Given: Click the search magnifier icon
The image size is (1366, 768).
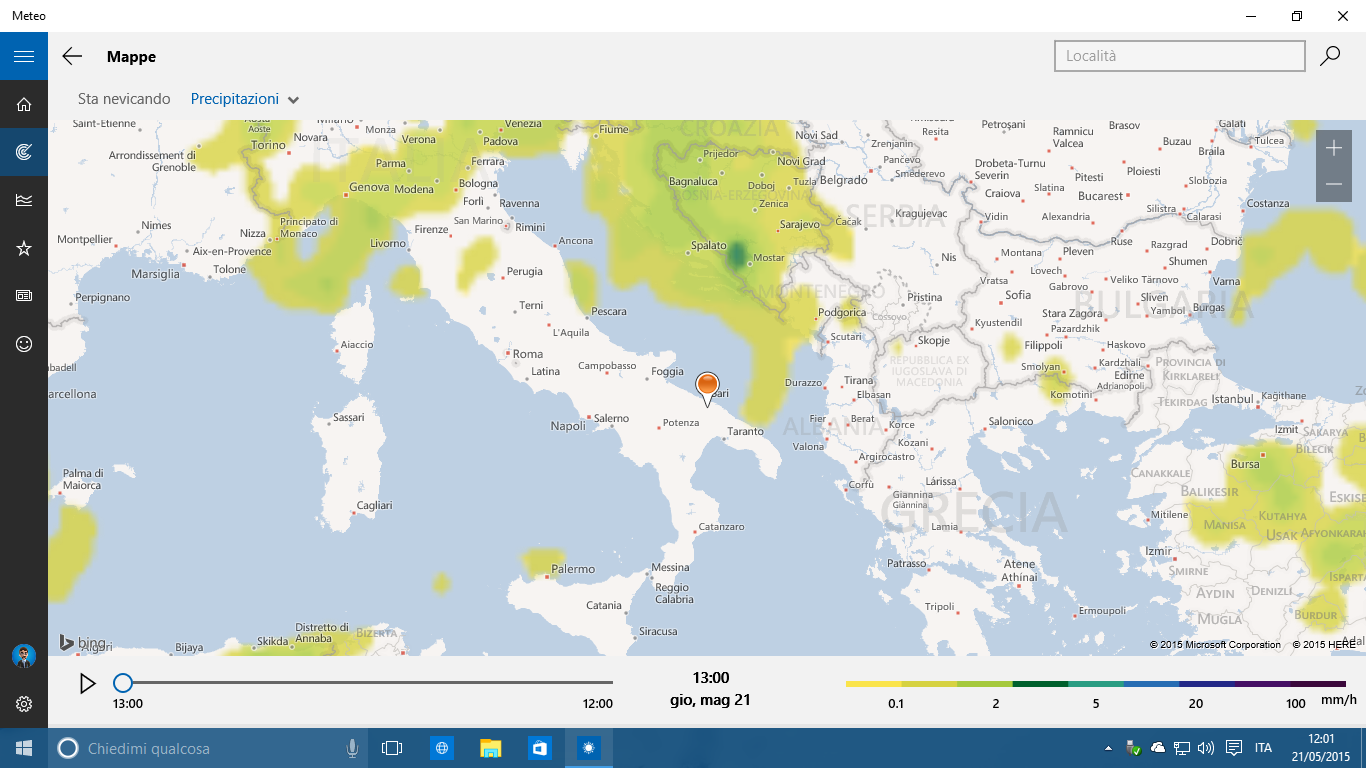Looking at the screenshot, I should click(x=1330, y=56).
